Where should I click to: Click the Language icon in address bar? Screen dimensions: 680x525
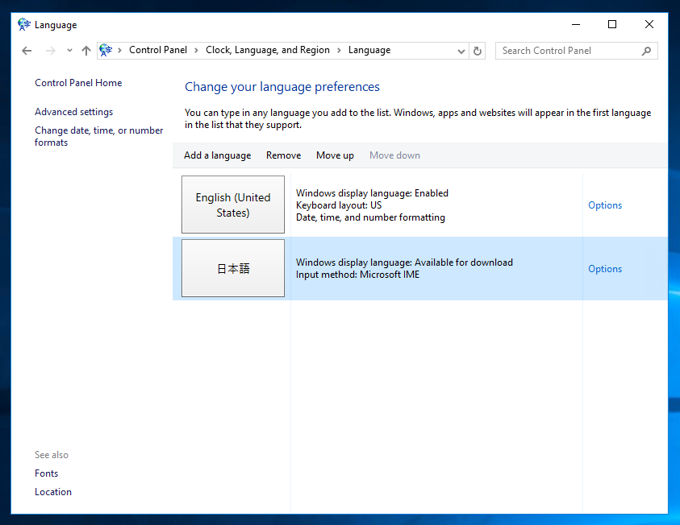(105, 50)
